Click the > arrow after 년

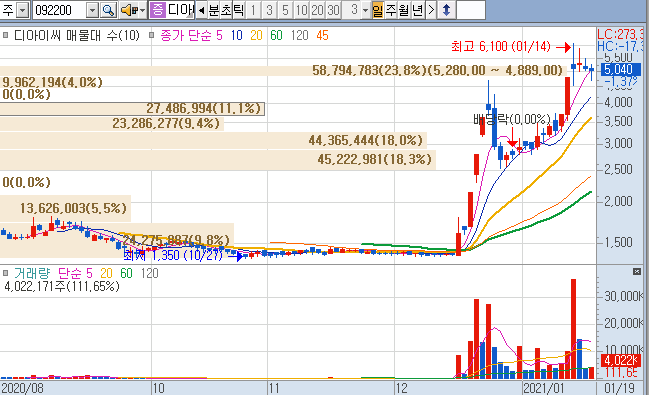tap(431, 10)
